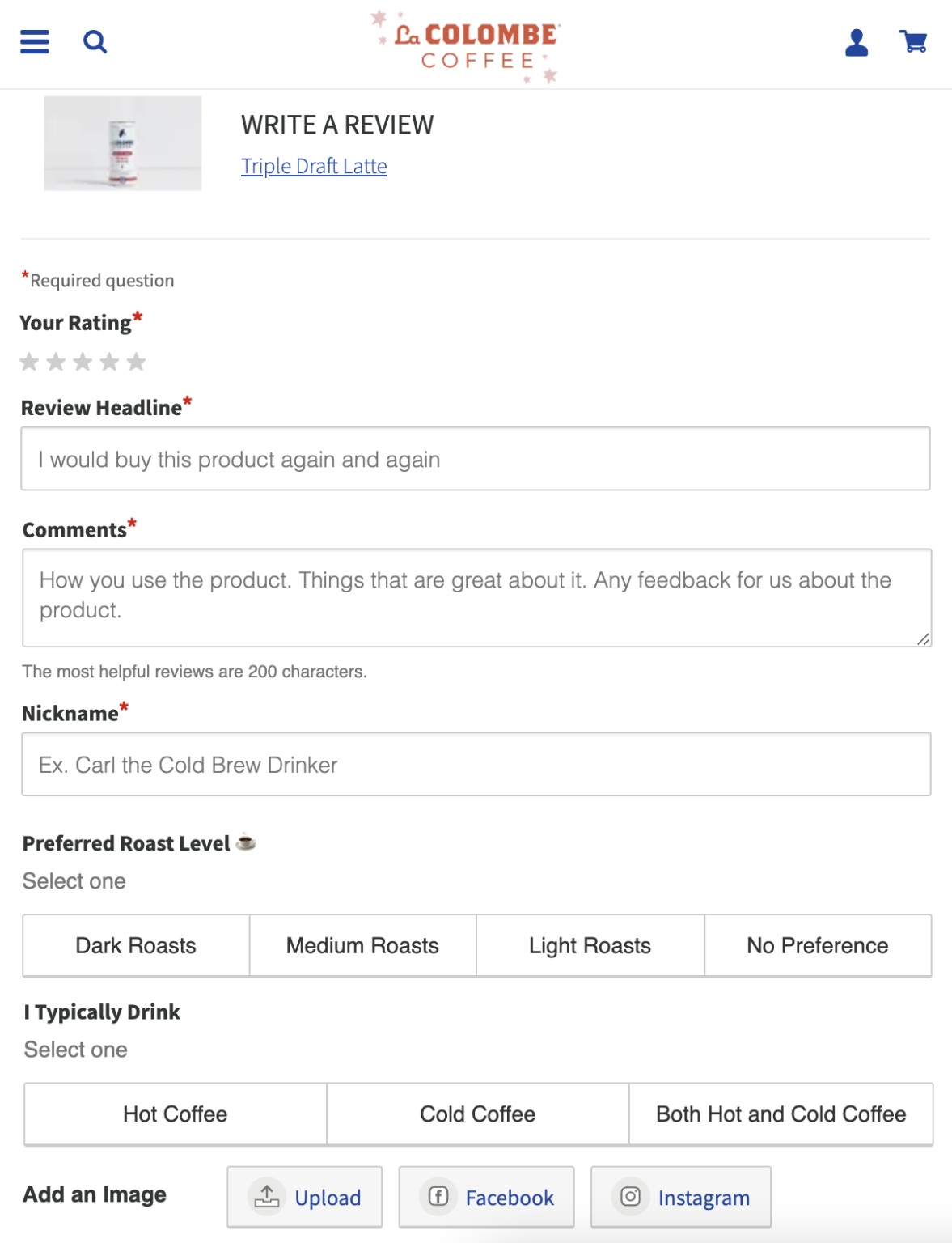Viewport: 952px width, 1243px height.
Task: Click the search icon
Action: tap(95, 41)
